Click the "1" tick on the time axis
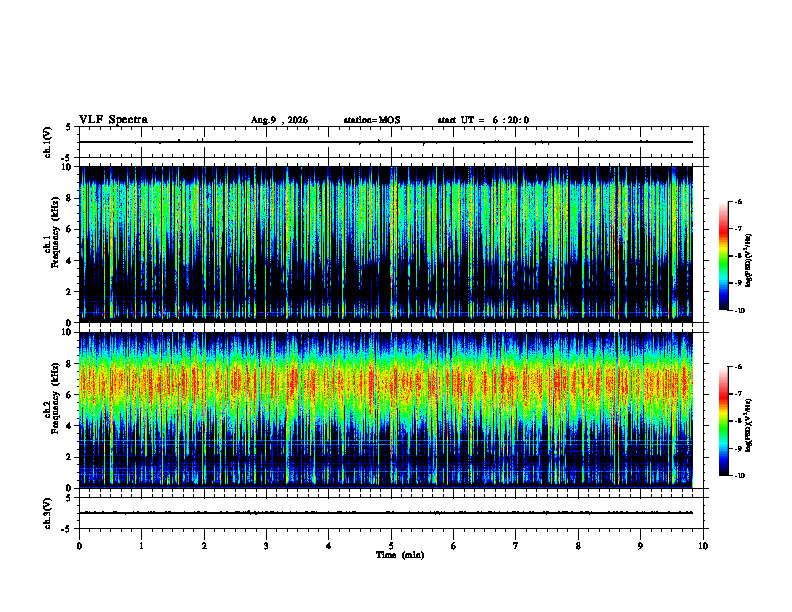 141,546
